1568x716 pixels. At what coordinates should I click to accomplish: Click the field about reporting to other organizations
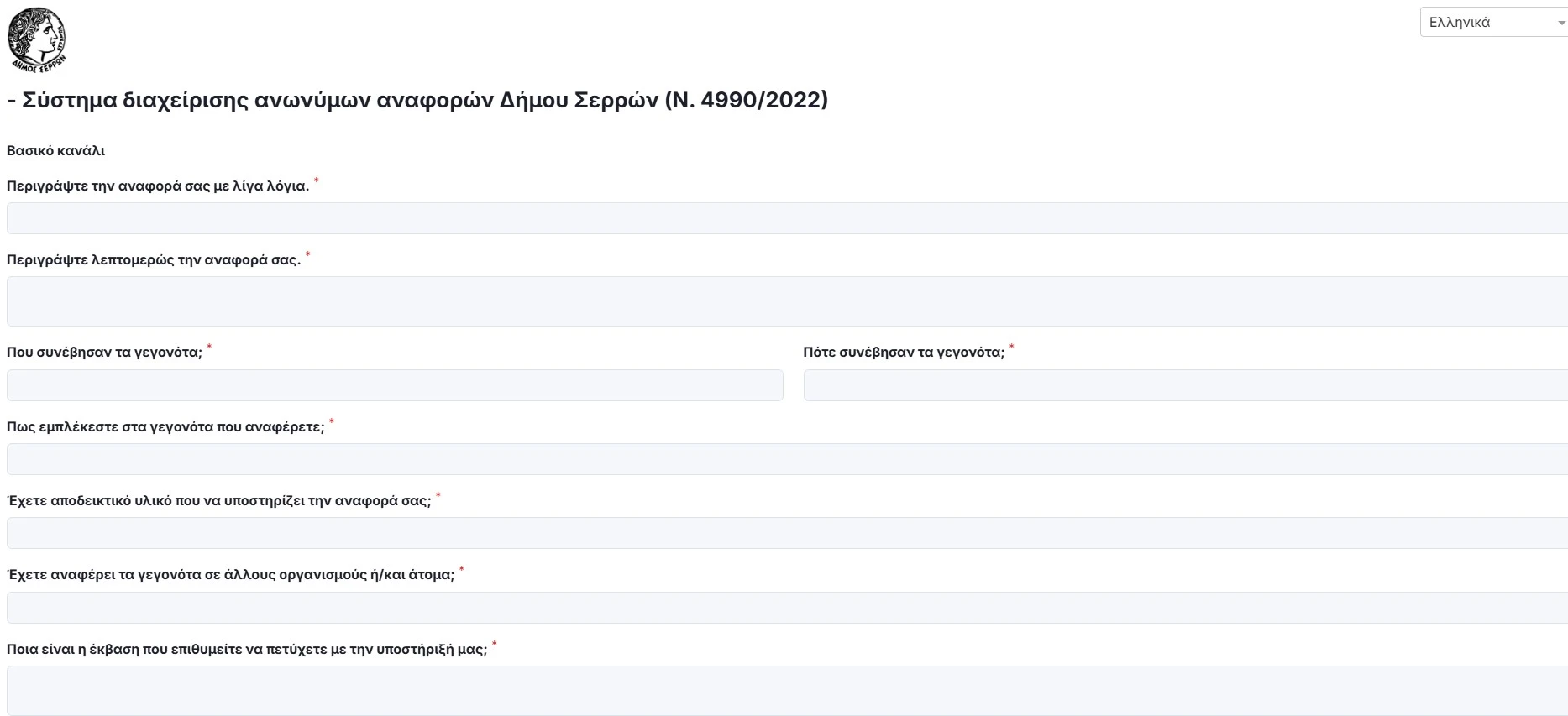pyautogui.click(x=786, y=608)
